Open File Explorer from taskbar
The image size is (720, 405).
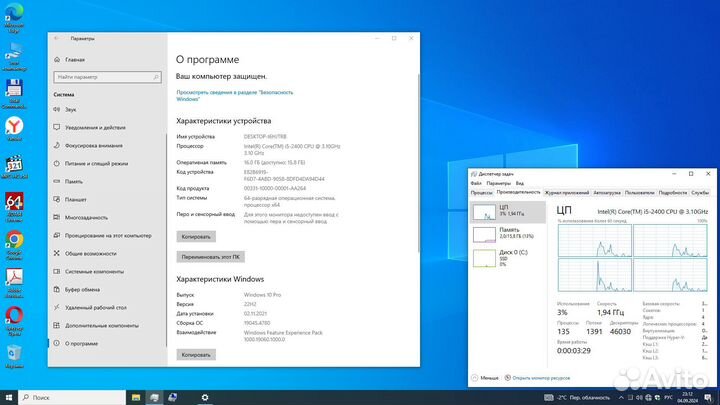[x=136, y=398]
